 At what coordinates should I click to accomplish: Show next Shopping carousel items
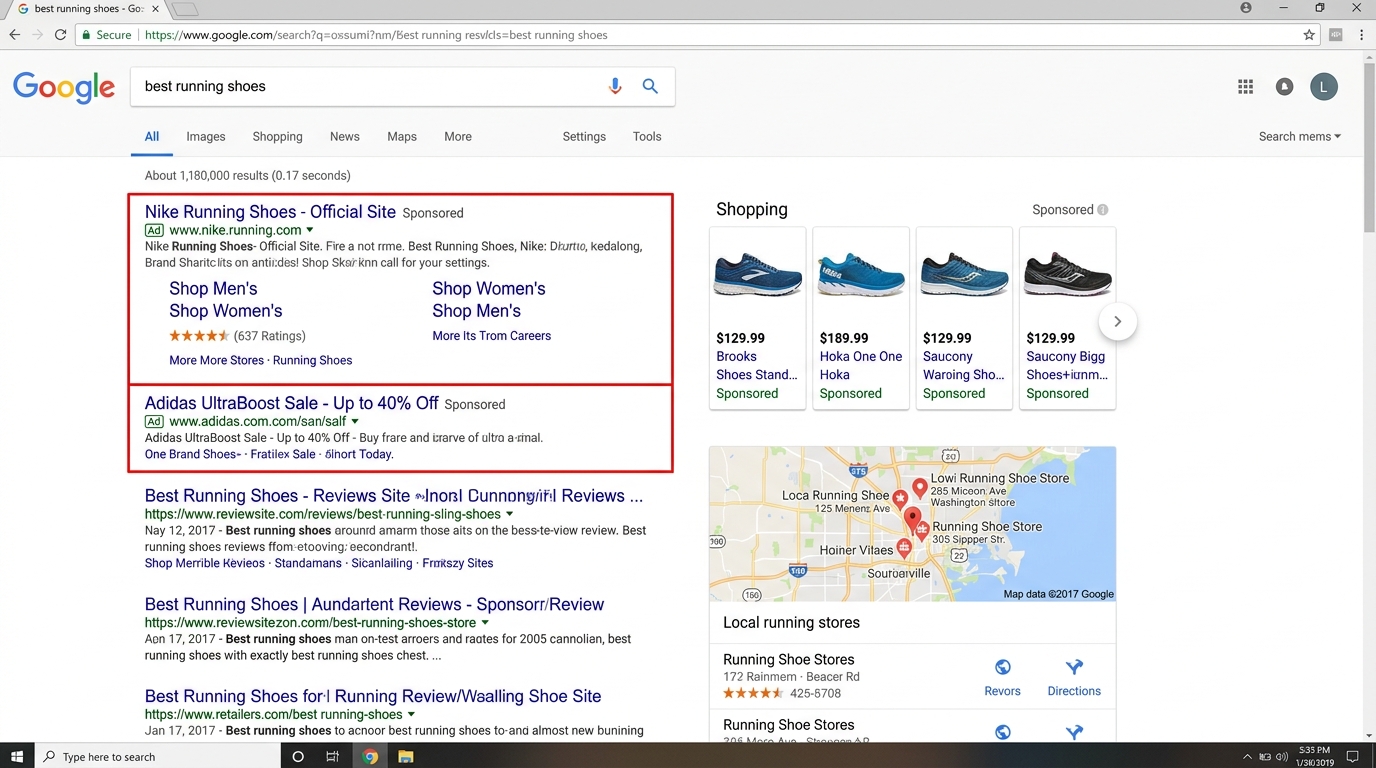[x=1117, y=321]
